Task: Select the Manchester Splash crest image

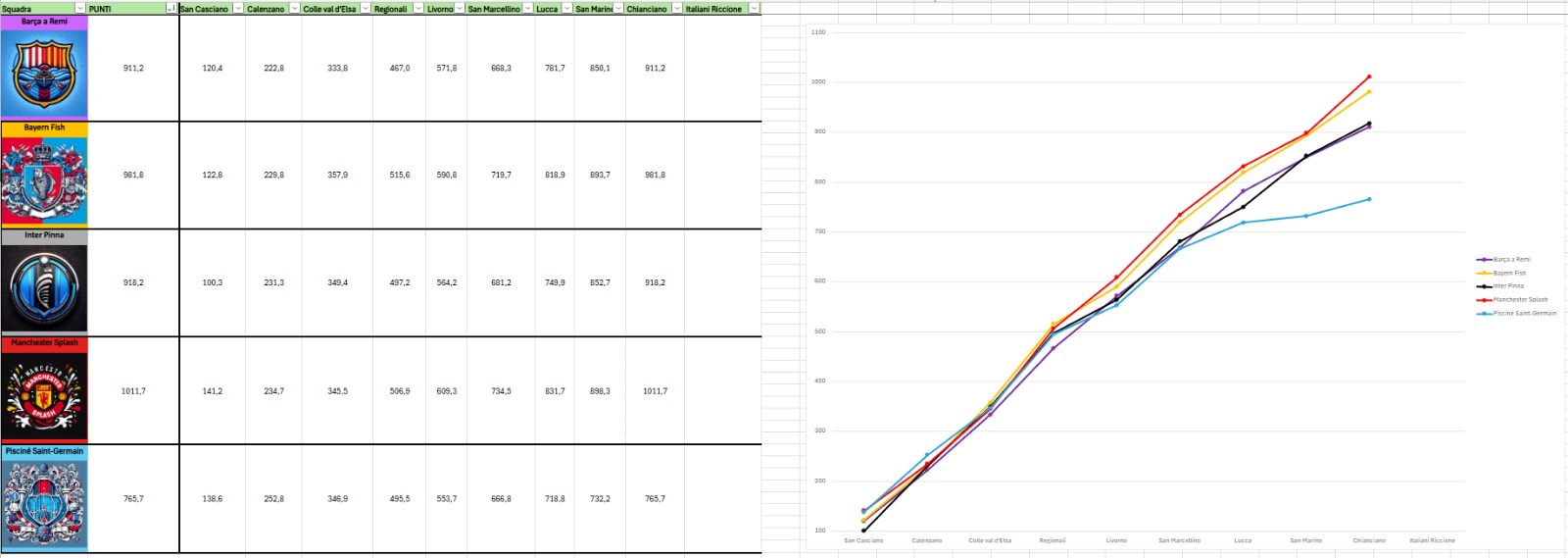Action: click(44, 395)
